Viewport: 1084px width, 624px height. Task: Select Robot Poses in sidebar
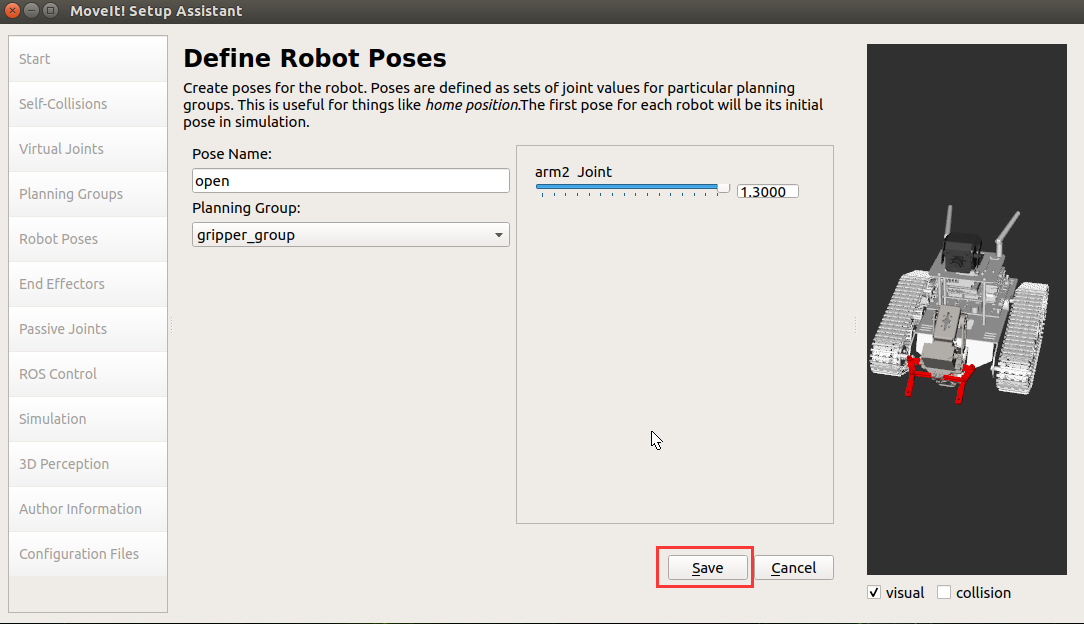point(88,239)
